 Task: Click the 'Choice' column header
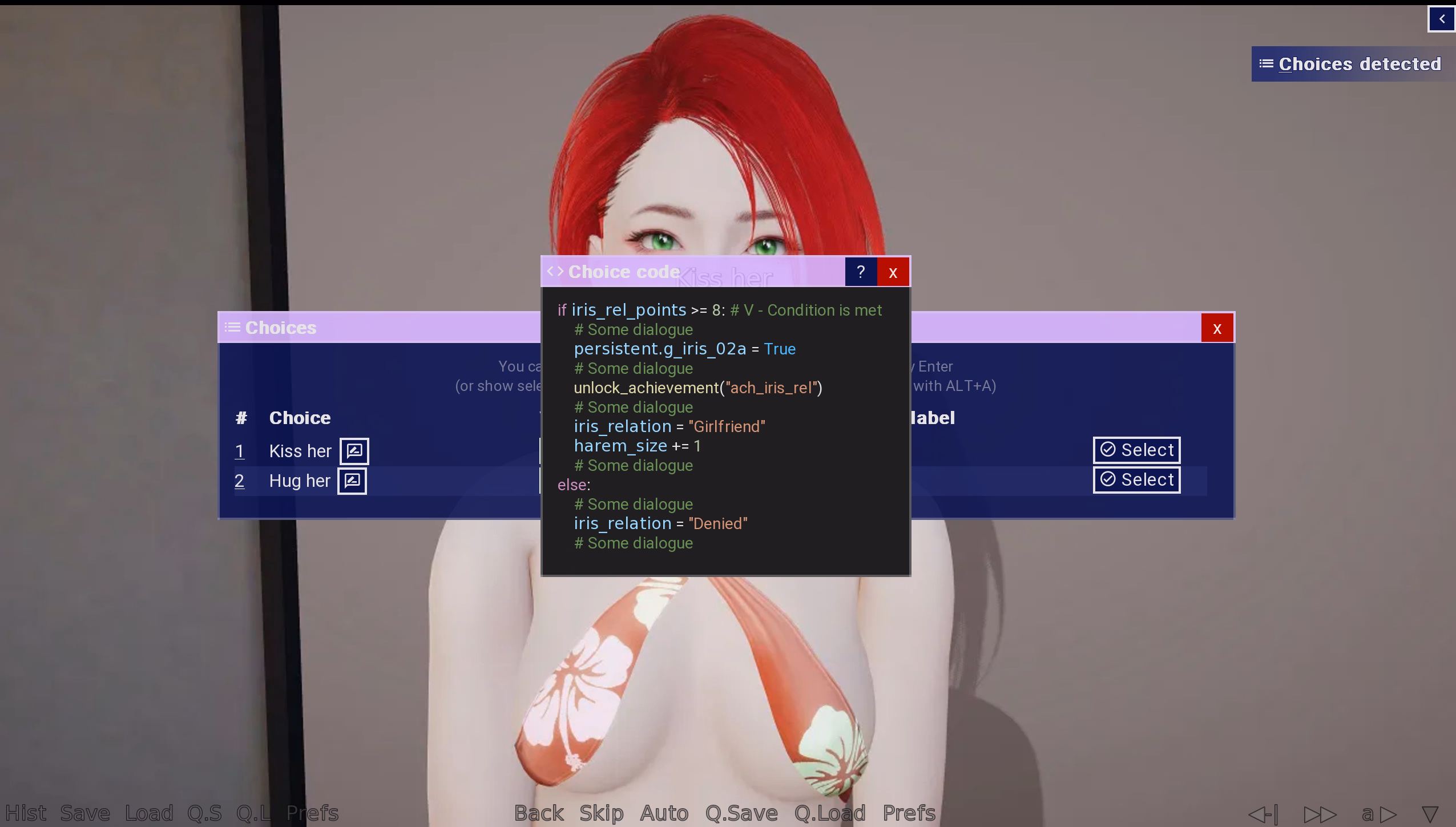point(300,418)
